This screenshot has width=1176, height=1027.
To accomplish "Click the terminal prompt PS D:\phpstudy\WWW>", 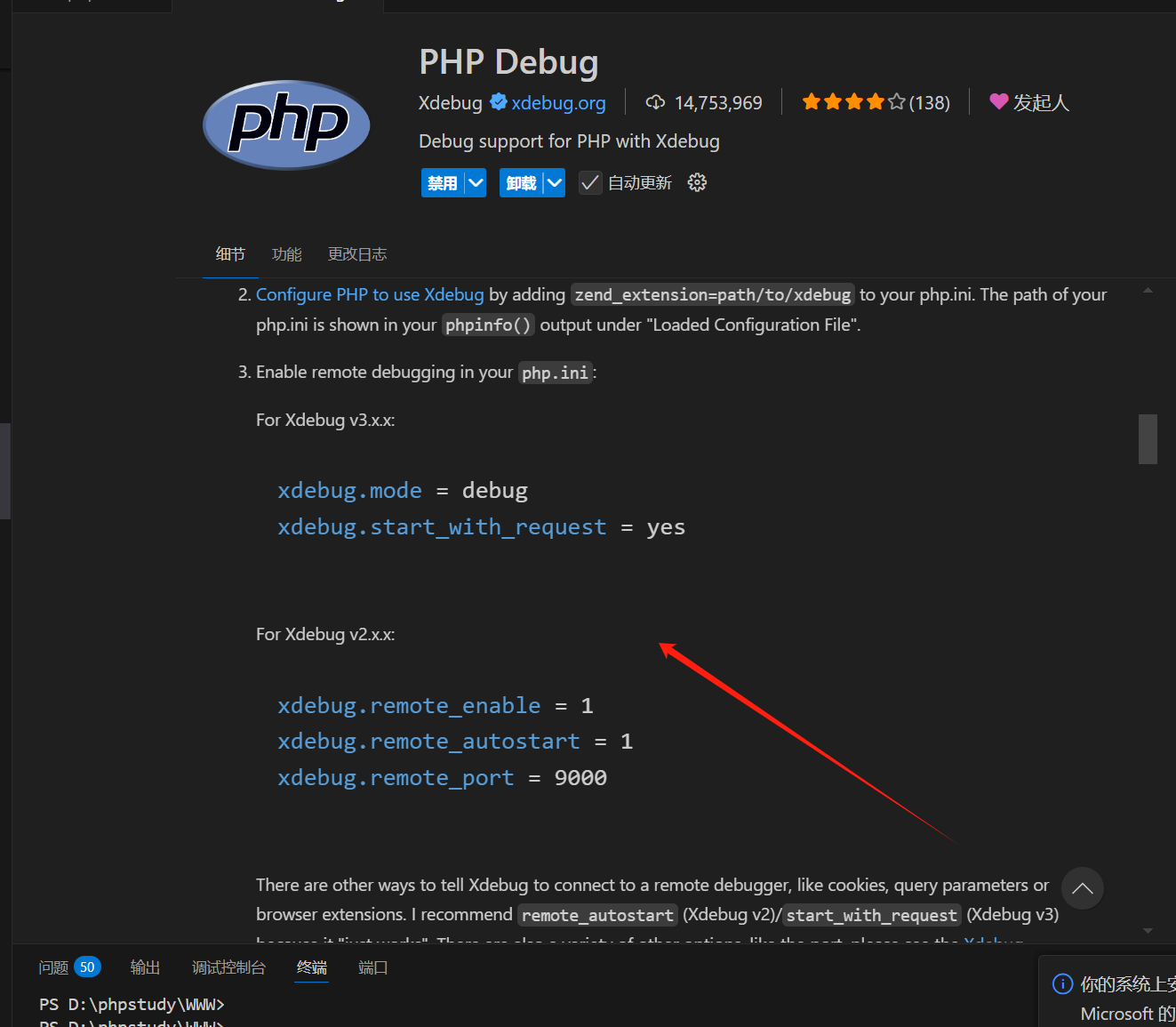I will (132, 1005).
